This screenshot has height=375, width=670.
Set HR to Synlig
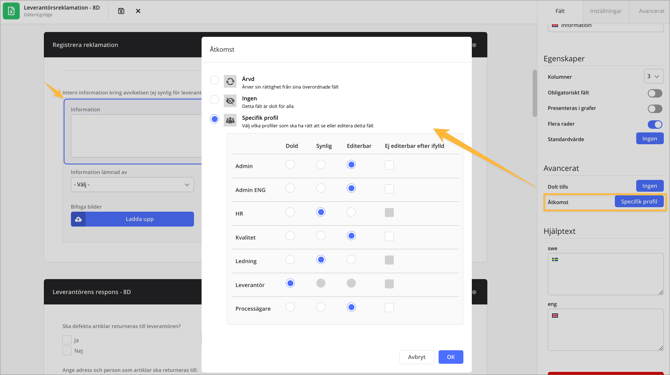(x=321, y=212)
